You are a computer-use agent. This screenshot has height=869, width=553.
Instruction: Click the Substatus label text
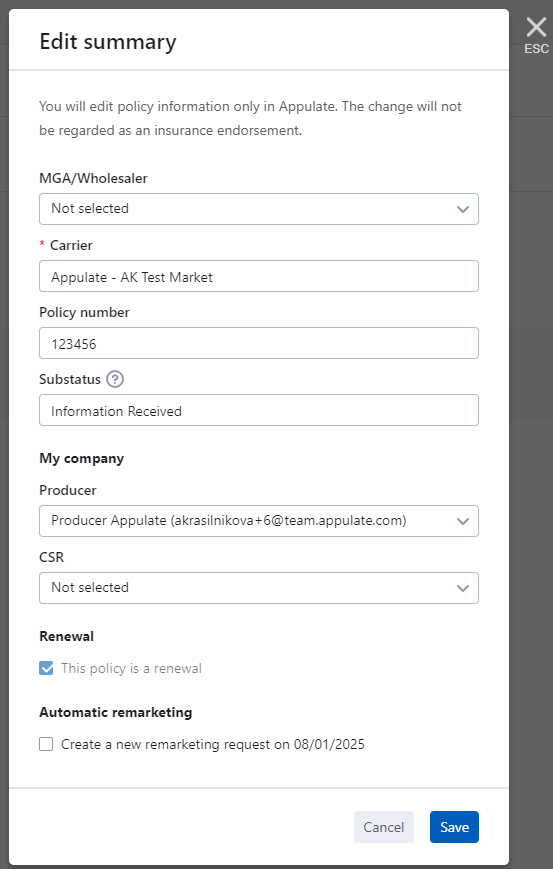pyautogui.click(x=70, y=379)
